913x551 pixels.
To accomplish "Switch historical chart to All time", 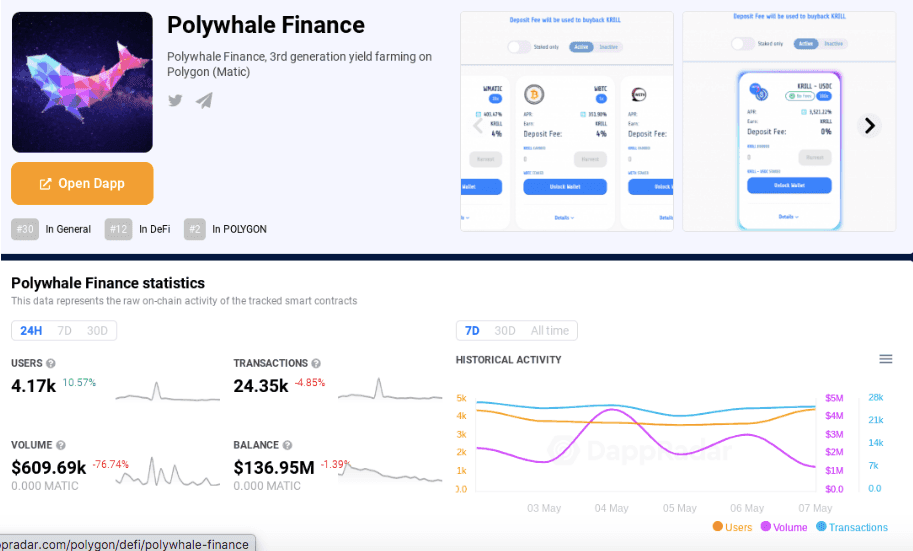I will [550, 331].
